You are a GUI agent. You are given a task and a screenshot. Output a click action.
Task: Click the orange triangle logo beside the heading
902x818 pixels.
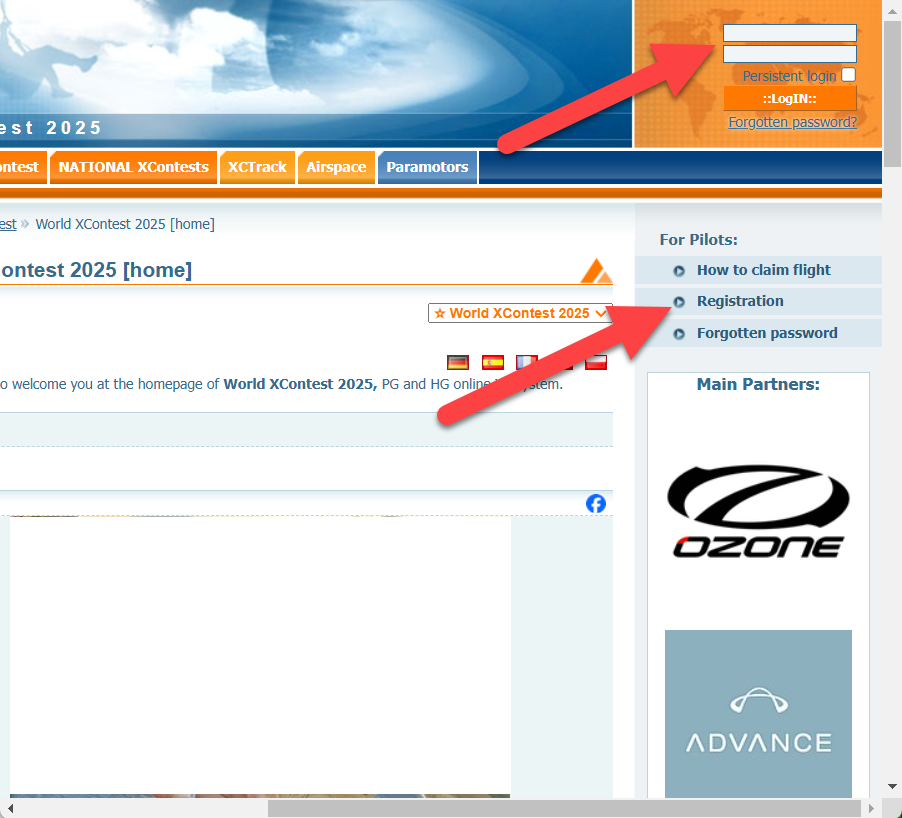coord(596,270)
